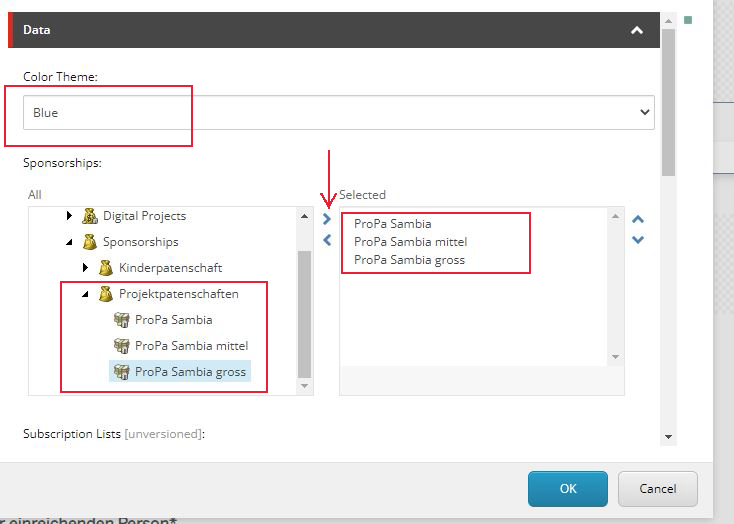
Task: Select Sponsorships in the All tree
Action: coord(140,242)
